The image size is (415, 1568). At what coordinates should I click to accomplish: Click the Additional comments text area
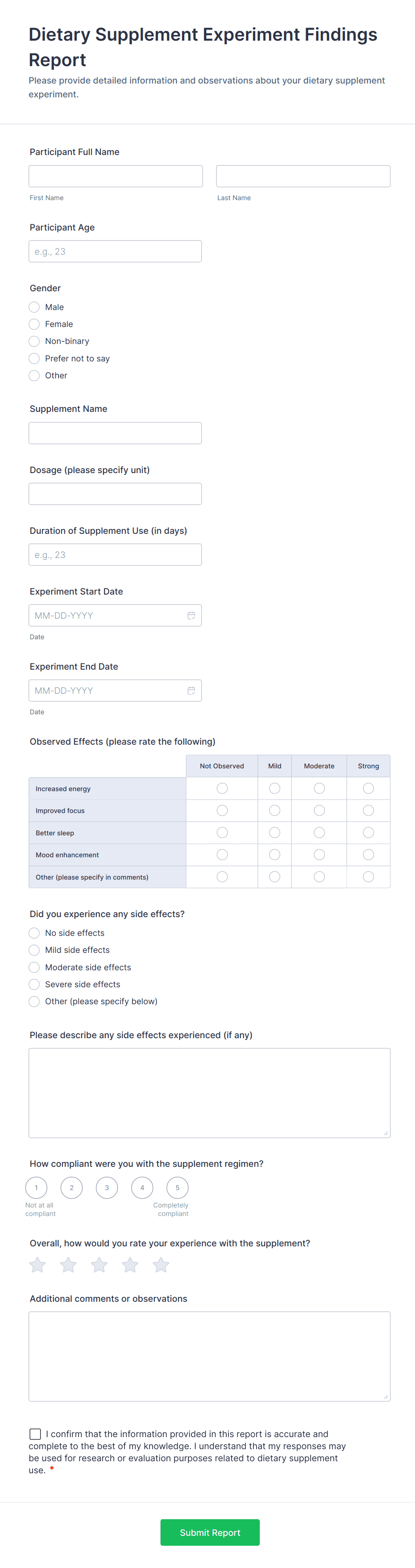click(209, 1356)
